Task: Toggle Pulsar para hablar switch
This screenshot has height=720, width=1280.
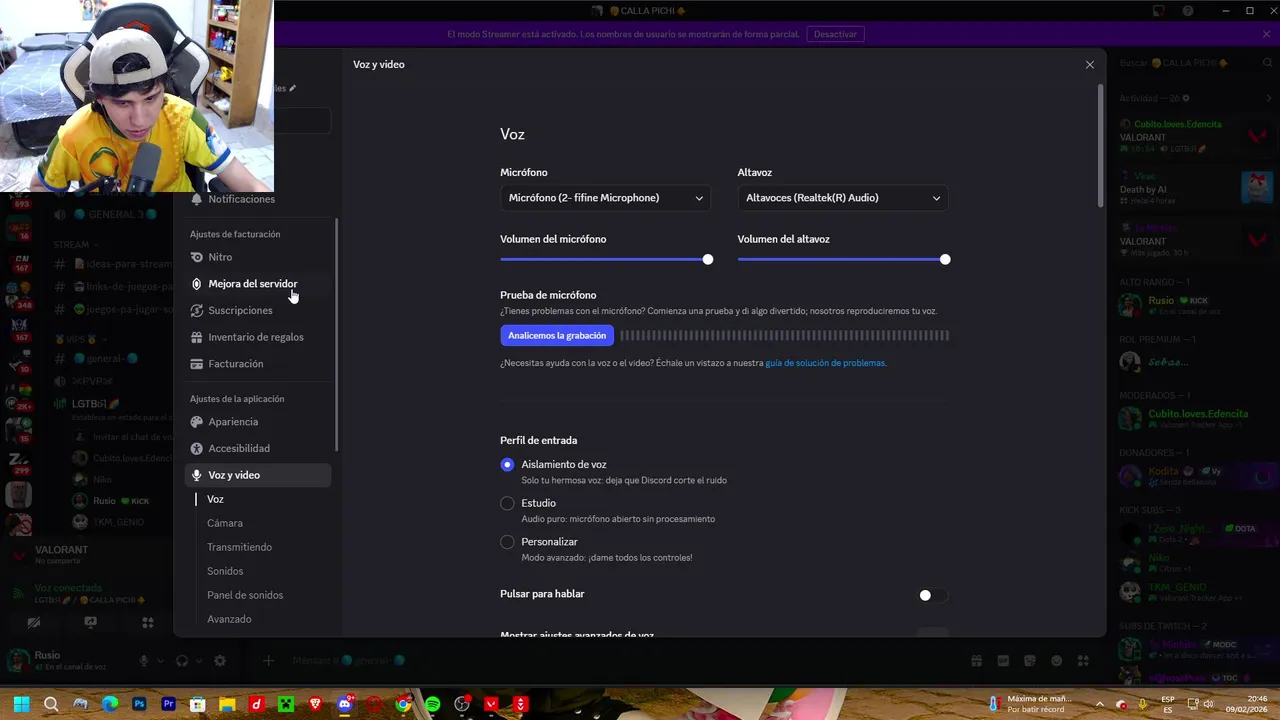Action: [x=933, y=595]
